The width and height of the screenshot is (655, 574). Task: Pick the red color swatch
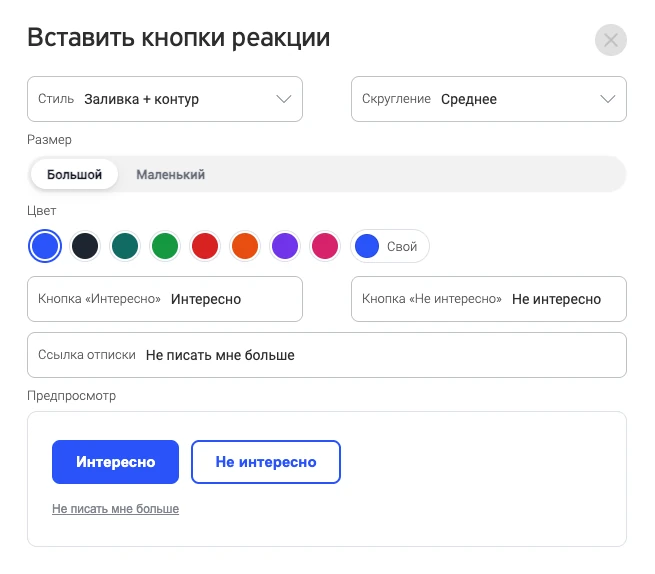205,246
